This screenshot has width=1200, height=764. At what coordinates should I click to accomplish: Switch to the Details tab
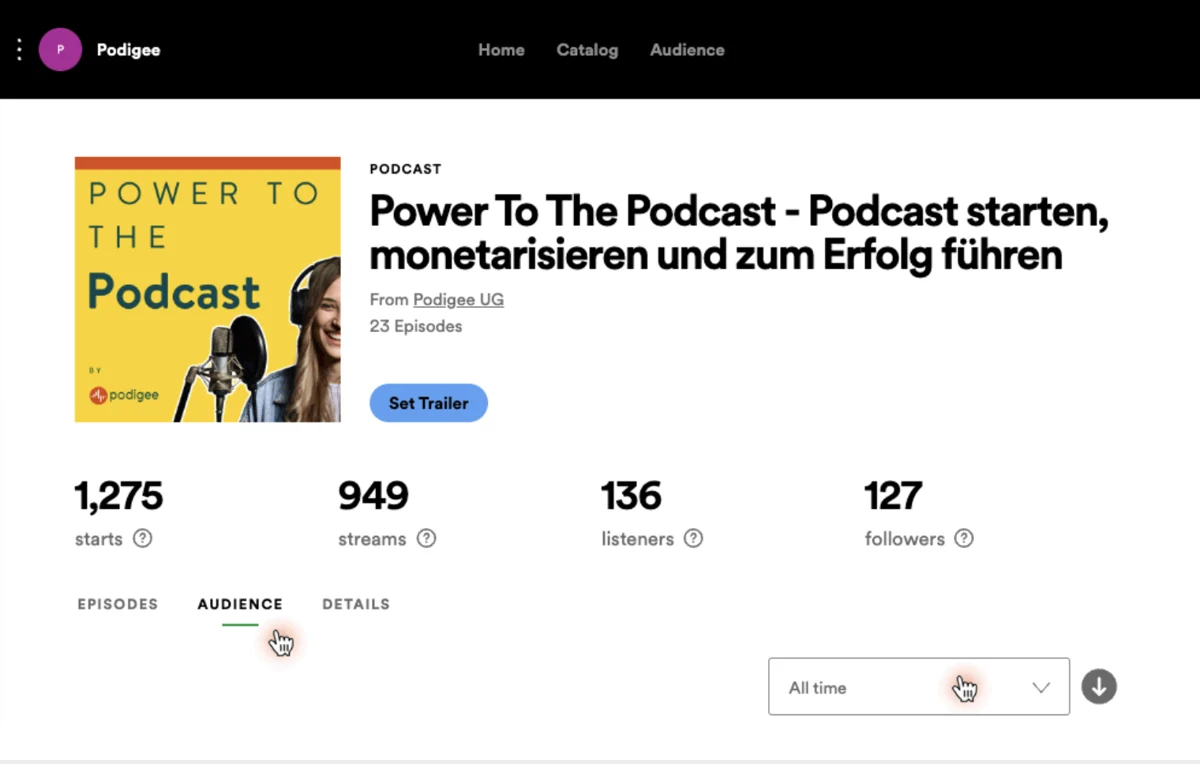coord(356,604)
